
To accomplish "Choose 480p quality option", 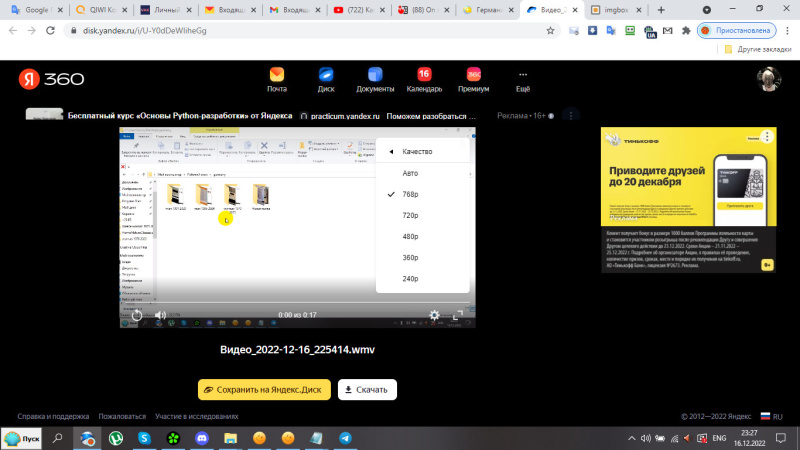I will 410,236.
